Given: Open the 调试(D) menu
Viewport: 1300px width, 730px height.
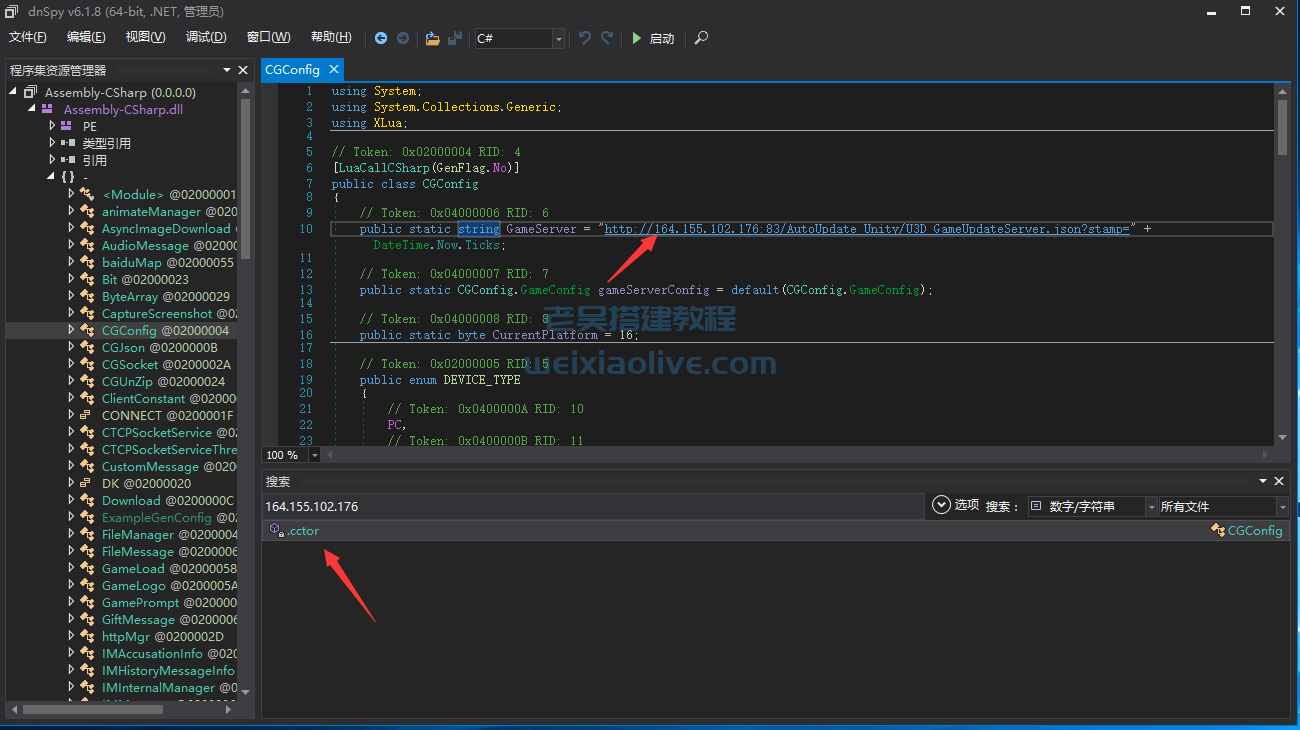Looking at the screenshot, I should coord(205,37).
